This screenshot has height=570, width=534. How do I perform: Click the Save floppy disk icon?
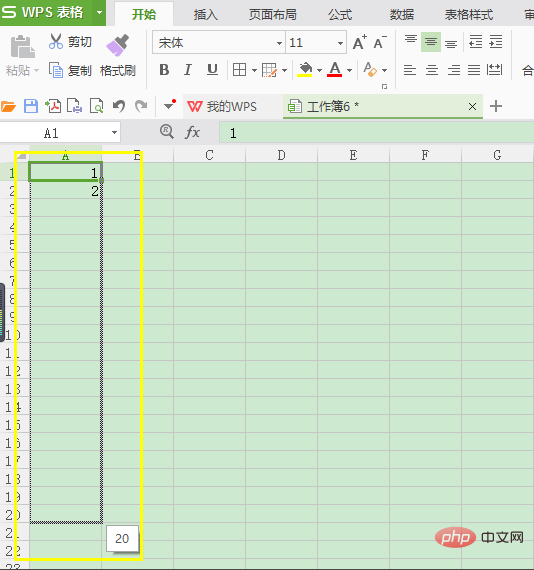coord(31,106)
